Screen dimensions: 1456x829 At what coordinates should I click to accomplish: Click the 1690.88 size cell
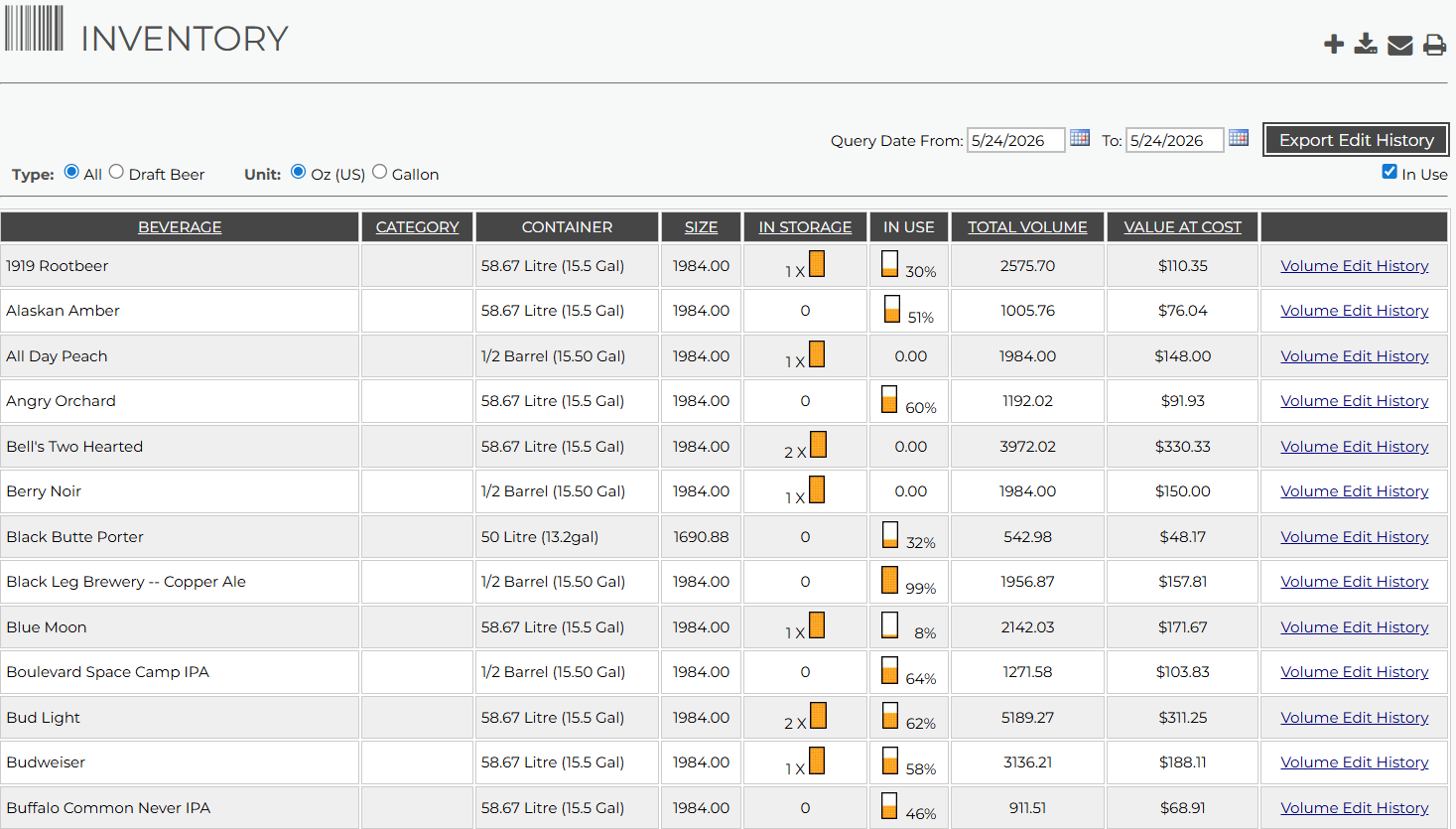point(701,537)
